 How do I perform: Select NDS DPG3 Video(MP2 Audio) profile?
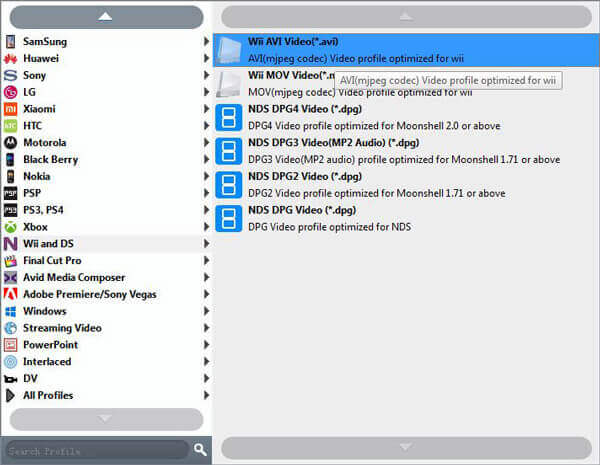406,151
